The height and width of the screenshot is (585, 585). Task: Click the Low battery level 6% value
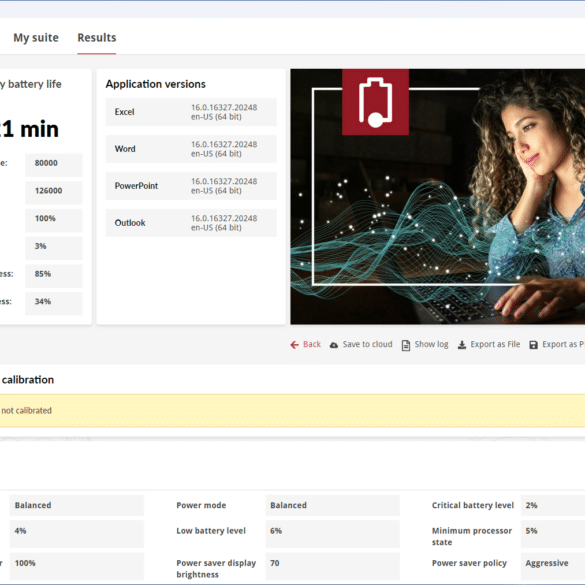[x=332, y=534]
